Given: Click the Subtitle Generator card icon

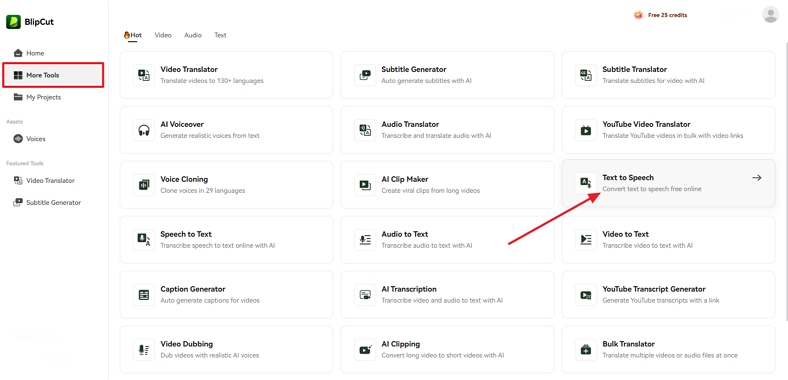Looking at the screenshot, I should point(365,75).
